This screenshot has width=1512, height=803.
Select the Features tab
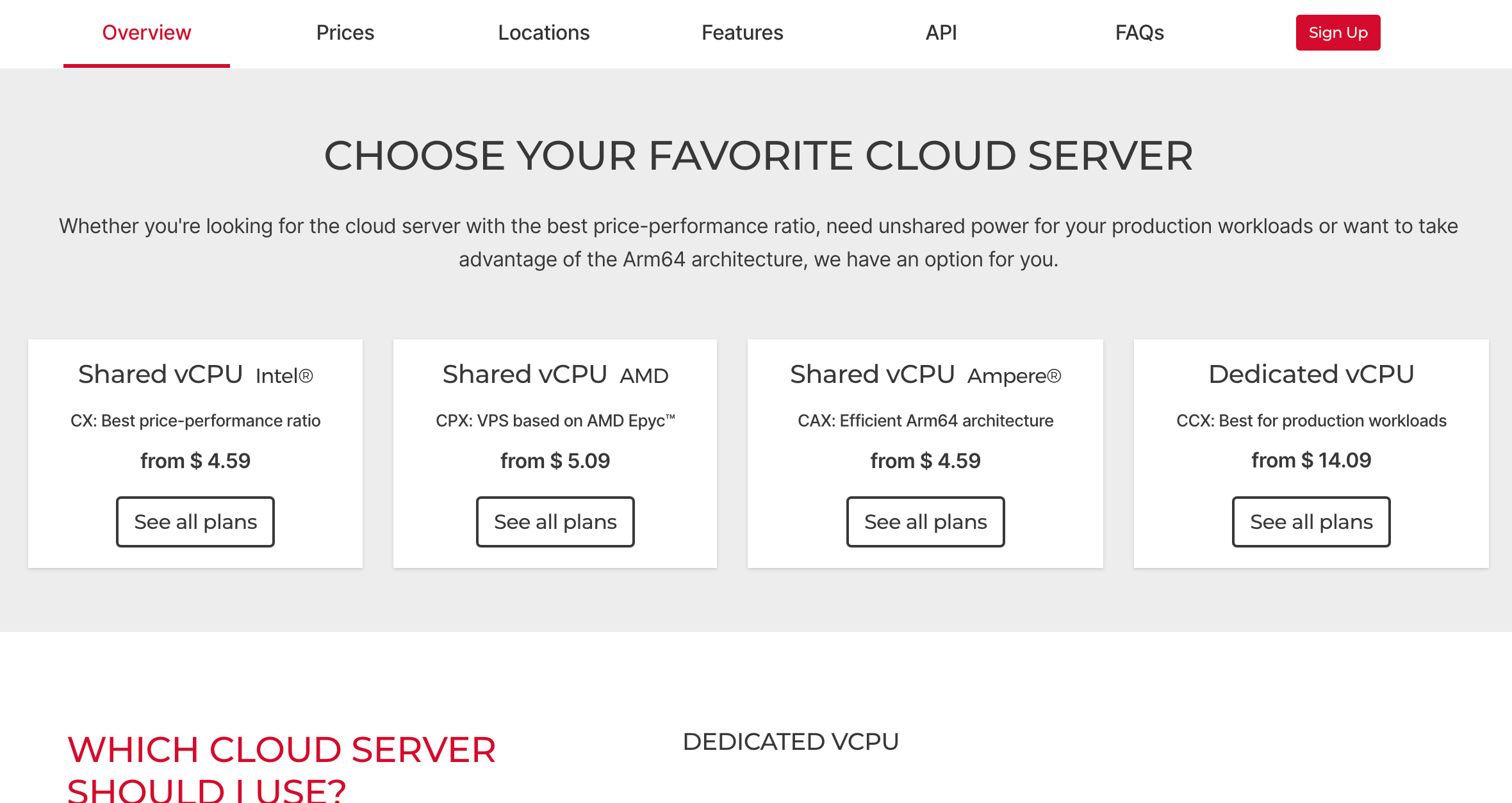pos(742,33)
